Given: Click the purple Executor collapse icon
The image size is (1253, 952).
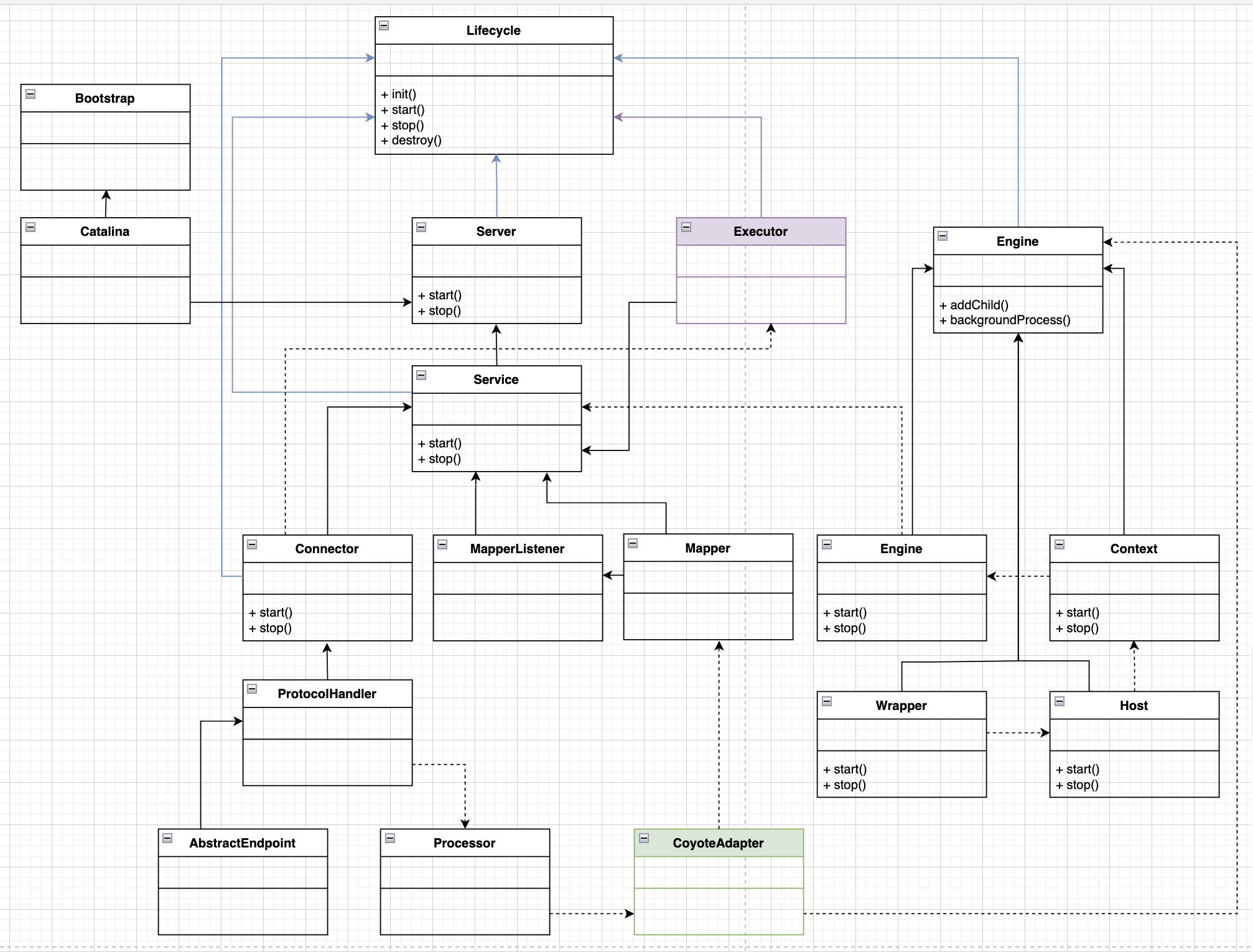Looking at the screenshot, I should tap(686, 227).
